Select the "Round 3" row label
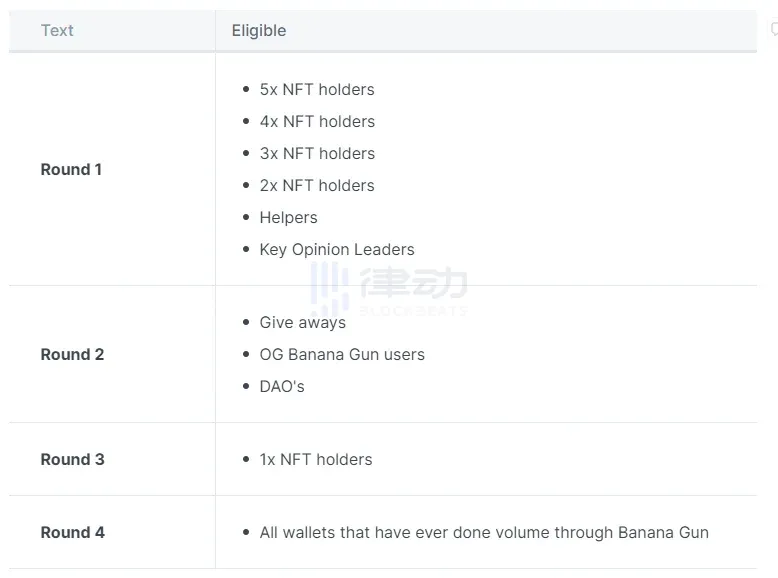 [x=72, y=459]
